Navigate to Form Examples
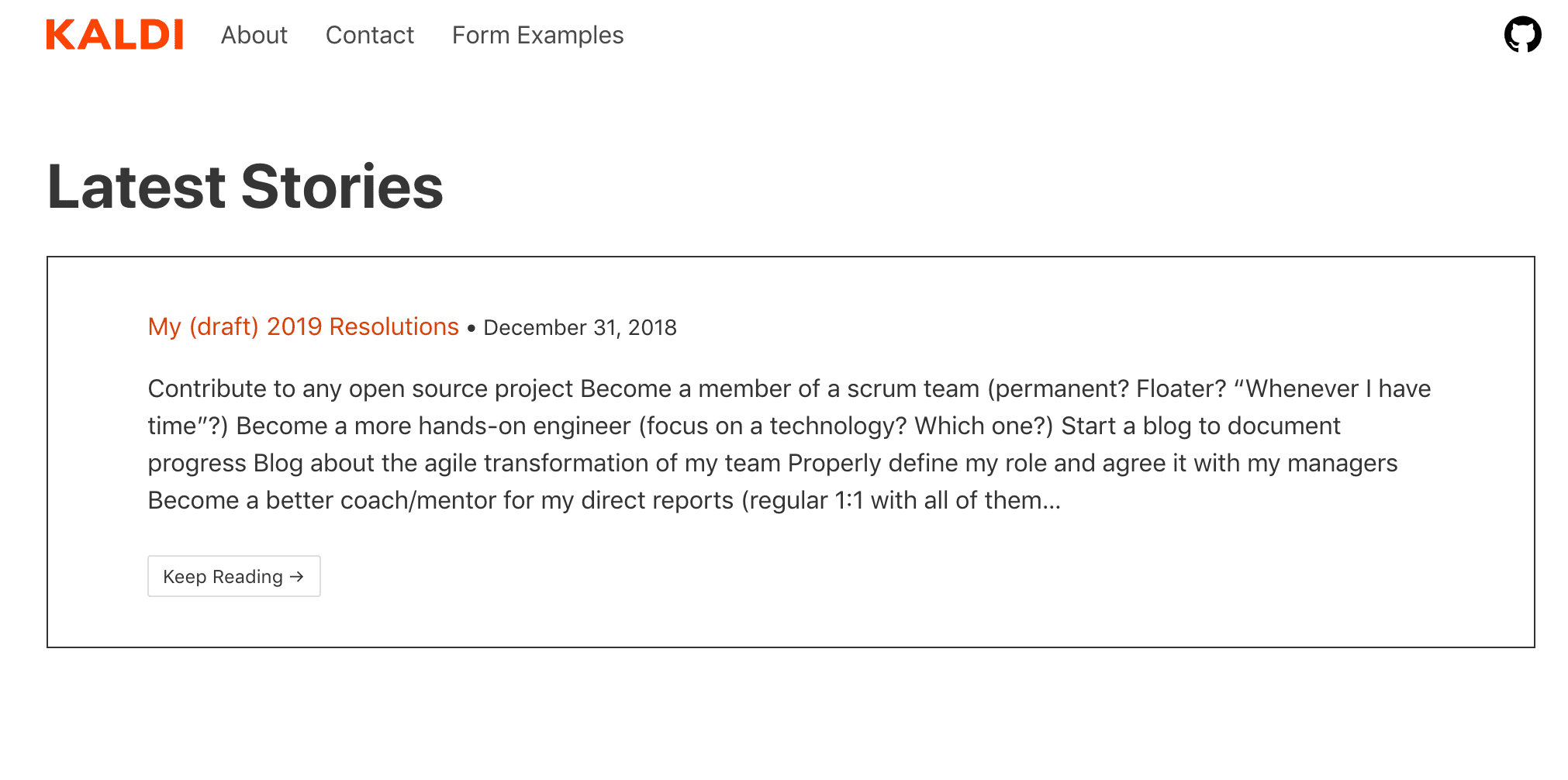The height and width of the screenshot is (780, 1568). click(x=537, y=35)
